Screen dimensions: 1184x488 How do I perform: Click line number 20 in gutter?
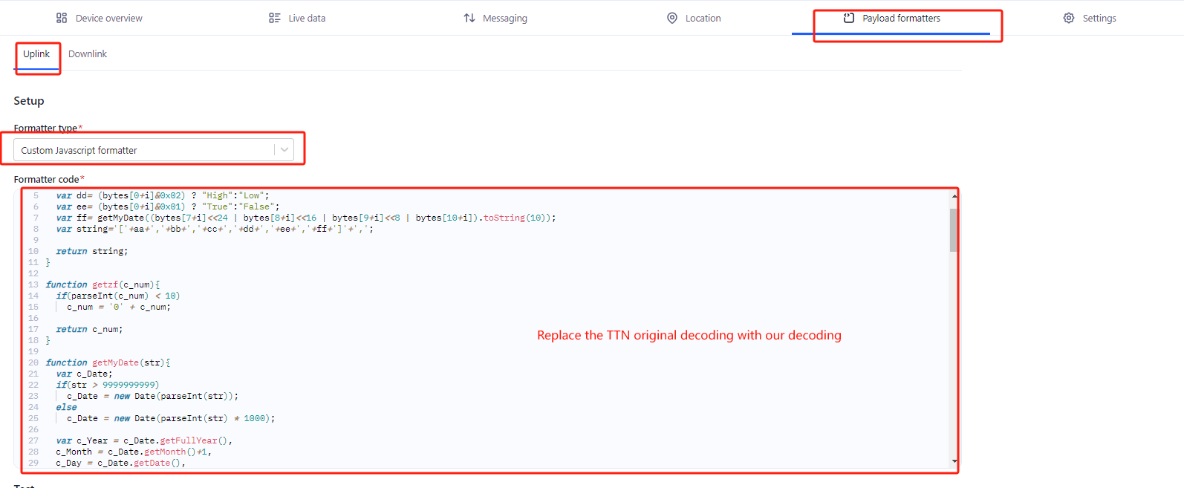[x=33, y=363]
